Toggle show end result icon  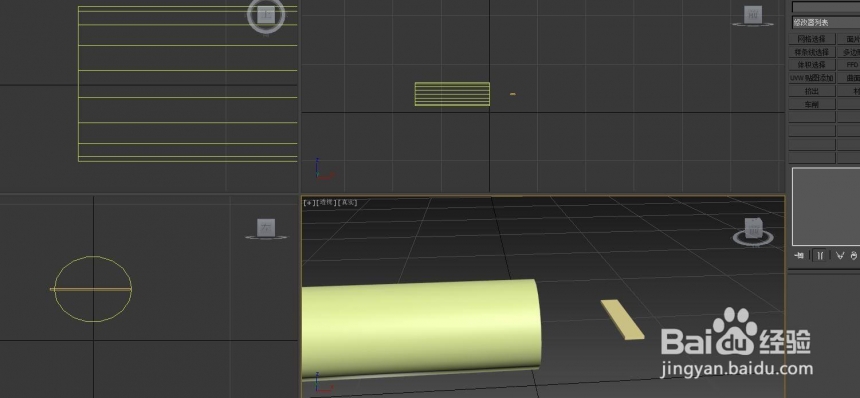coord(820,255)
